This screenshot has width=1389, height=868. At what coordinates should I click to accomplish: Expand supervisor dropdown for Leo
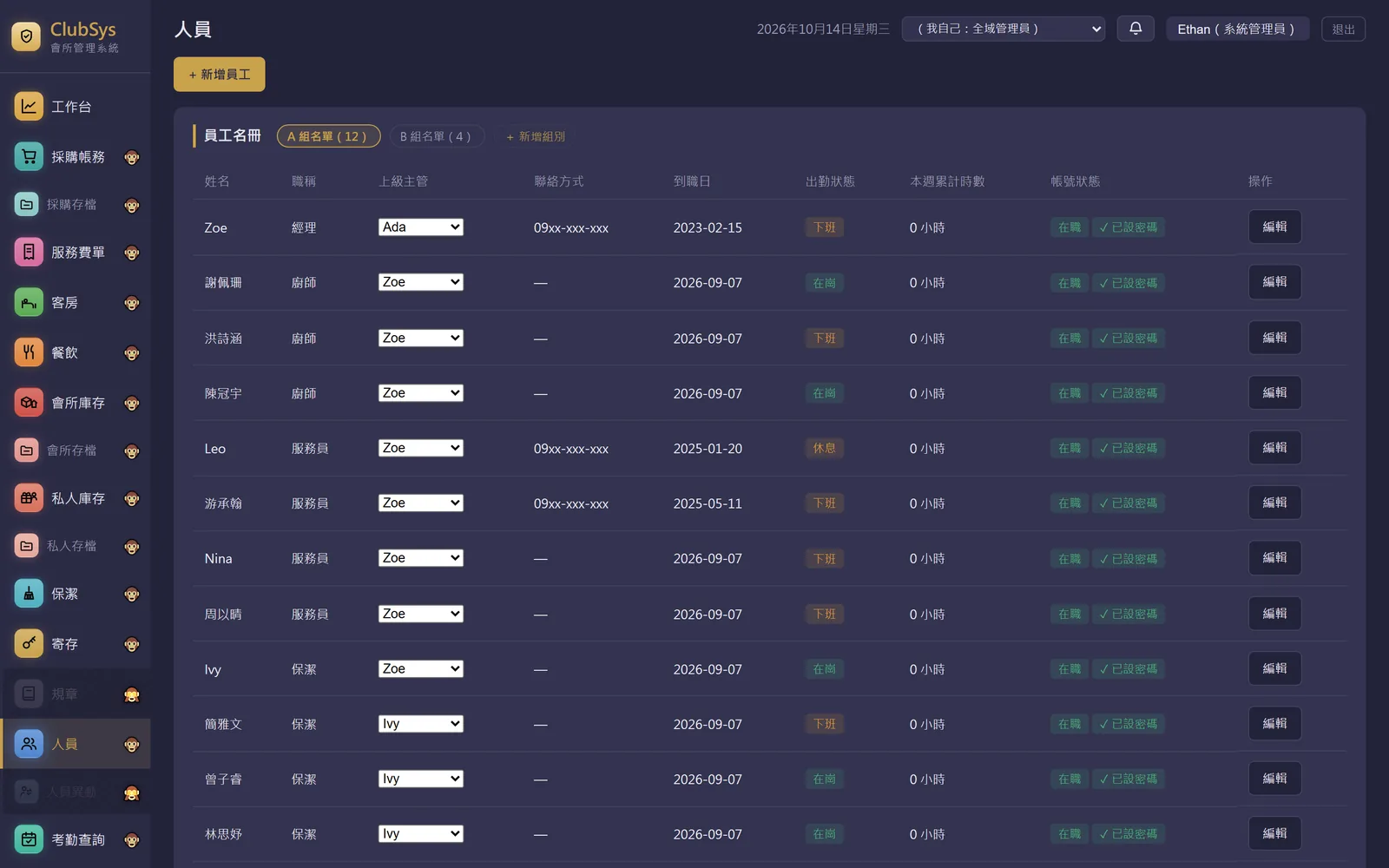pyautogui.click(x=421, y=448)
